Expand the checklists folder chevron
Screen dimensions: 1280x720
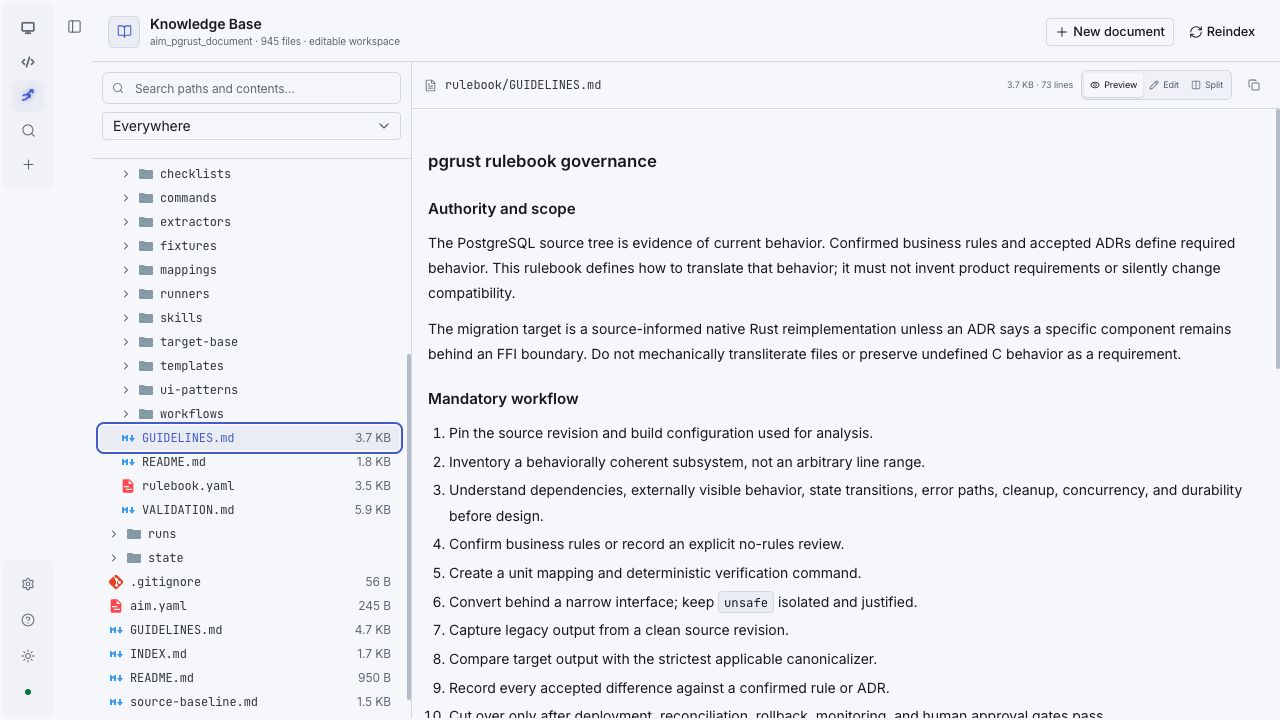126,174
